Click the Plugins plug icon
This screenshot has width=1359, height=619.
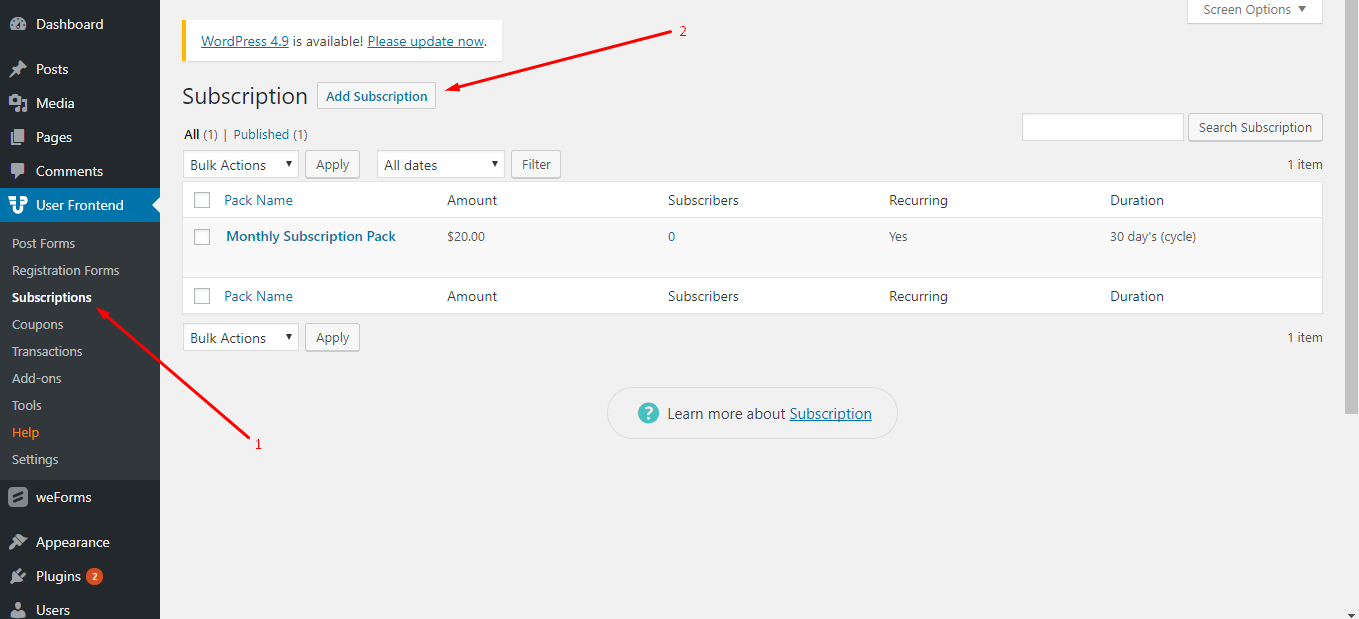coord(18,576)
